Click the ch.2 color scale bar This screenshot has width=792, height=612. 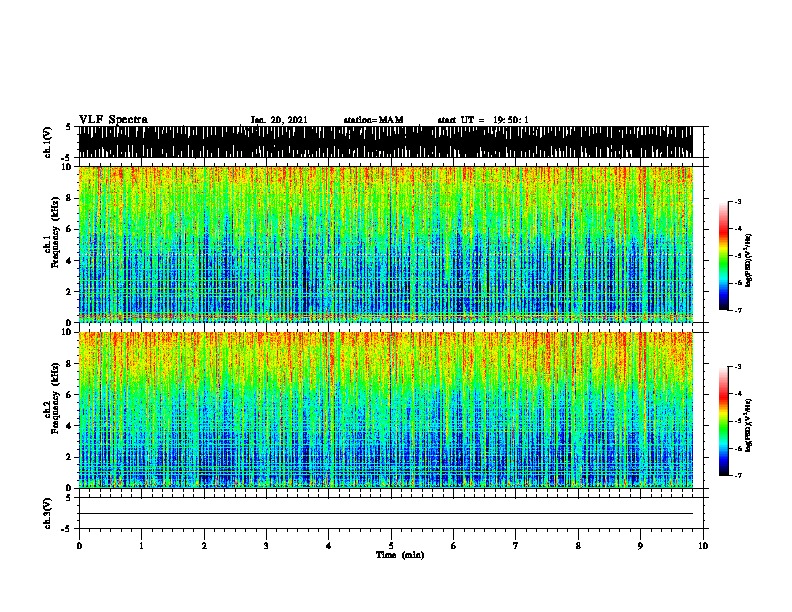(724, 421)
